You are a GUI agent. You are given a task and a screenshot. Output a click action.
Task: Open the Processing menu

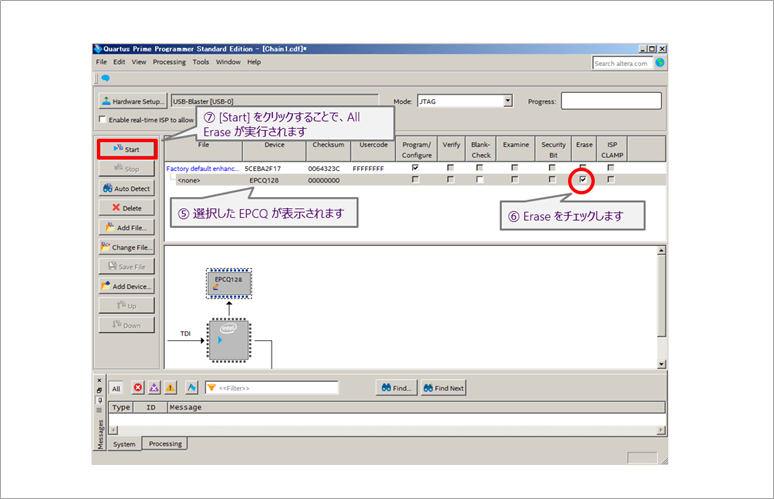(169, 62)
